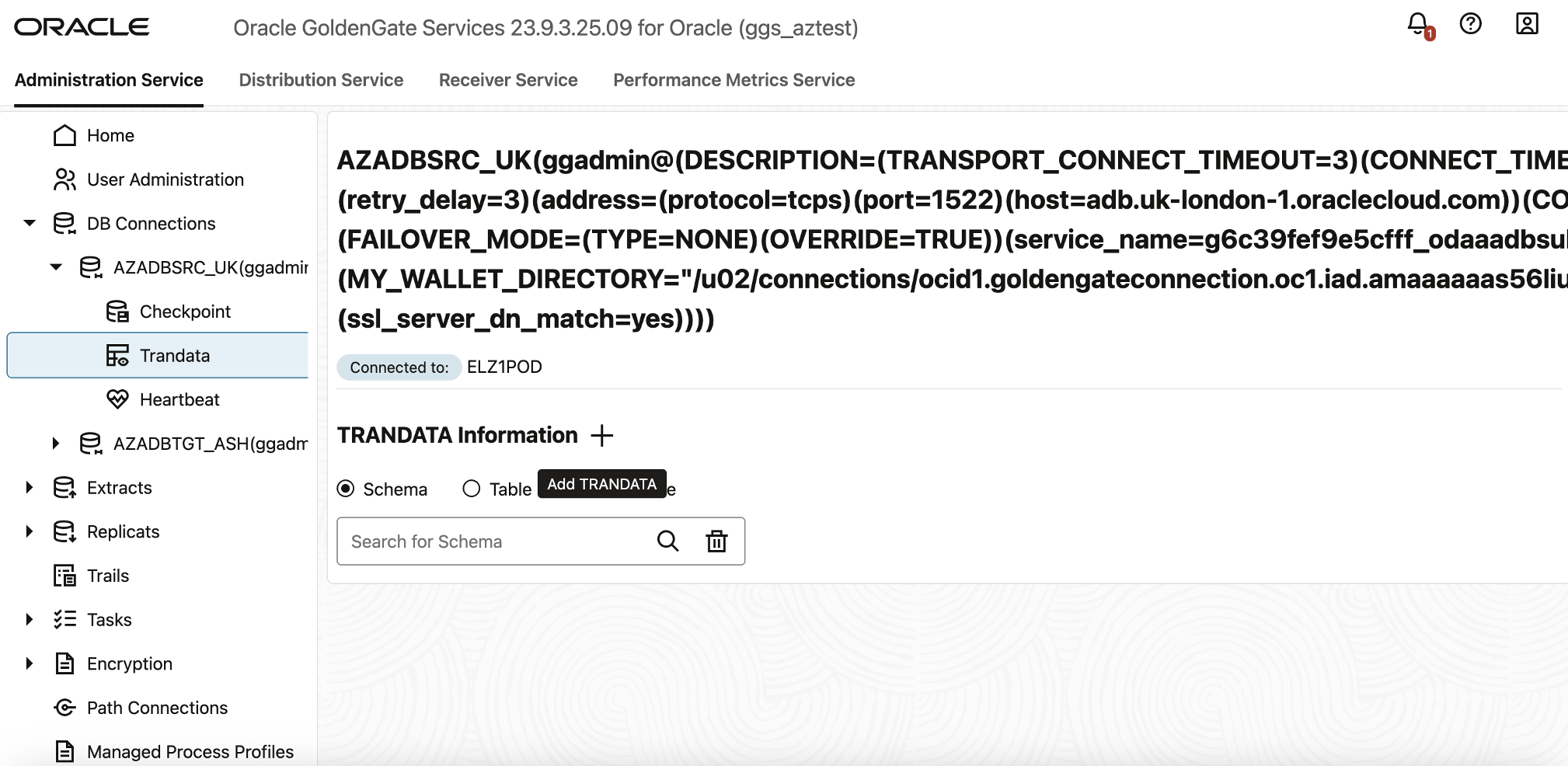Click the Oracle logo
Image resolution: width=1568 pixels, height=766 pixels.
tap(82, 27)
